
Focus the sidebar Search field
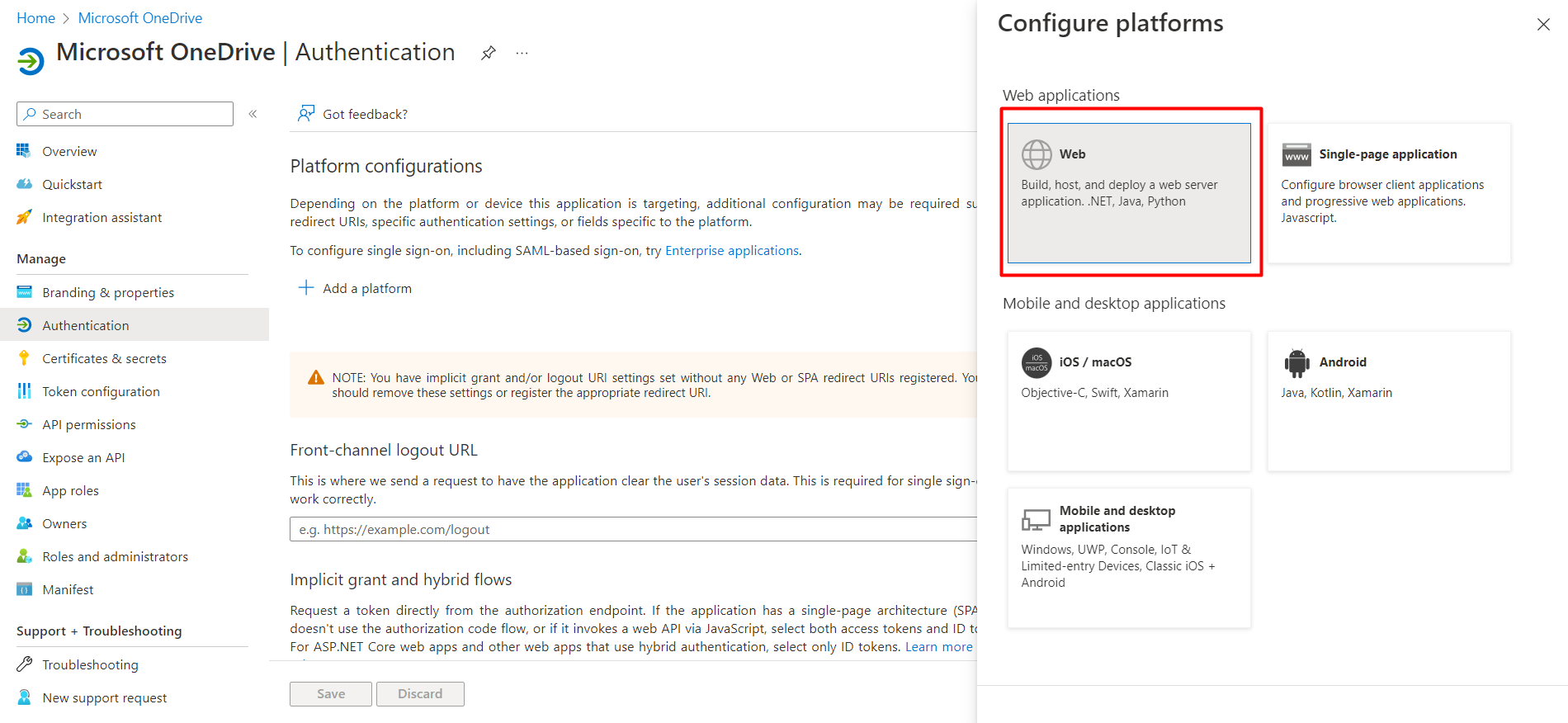click(x=125, y=114)
